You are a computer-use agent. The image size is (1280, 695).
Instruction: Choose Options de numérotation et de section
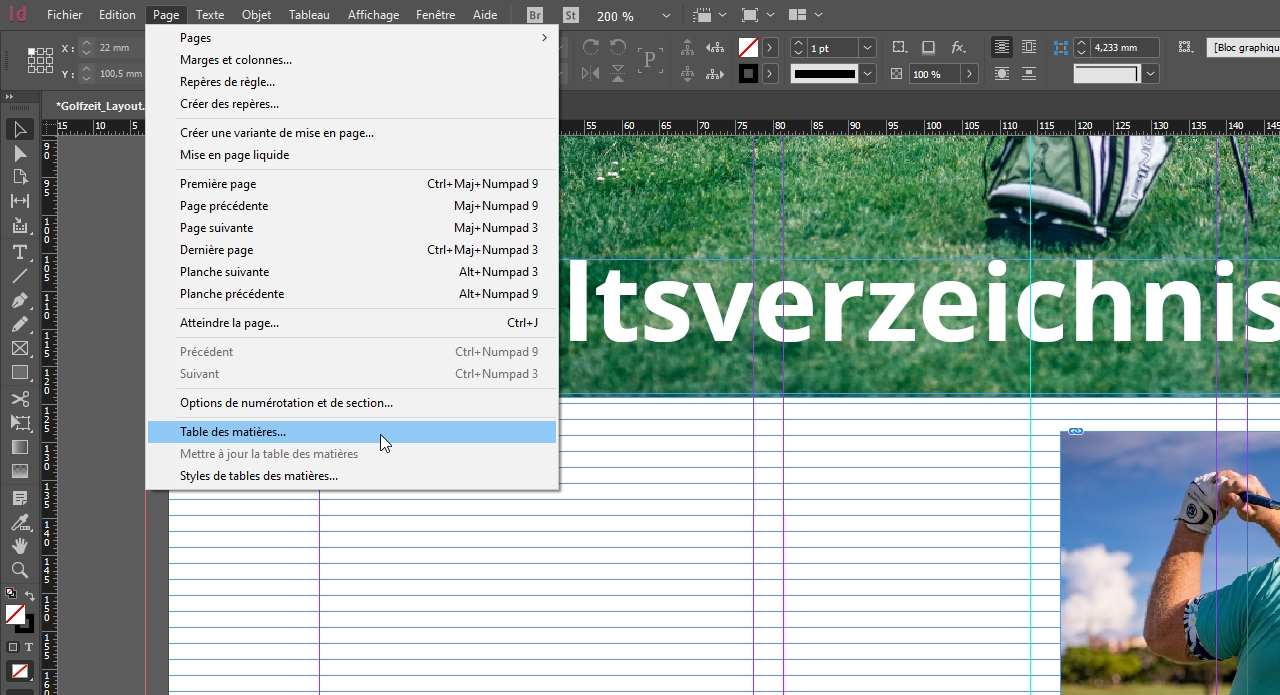351,403
